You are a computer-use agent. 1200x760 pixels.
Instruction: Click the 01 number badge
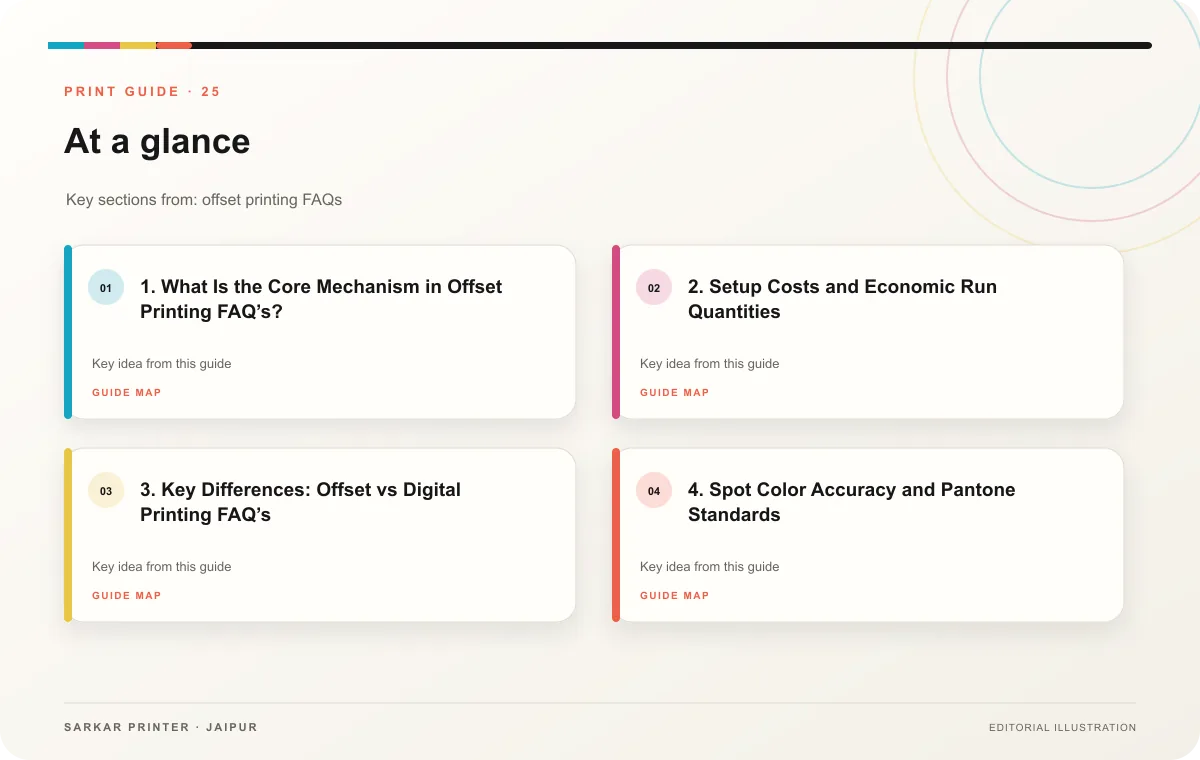pos(106,288)
